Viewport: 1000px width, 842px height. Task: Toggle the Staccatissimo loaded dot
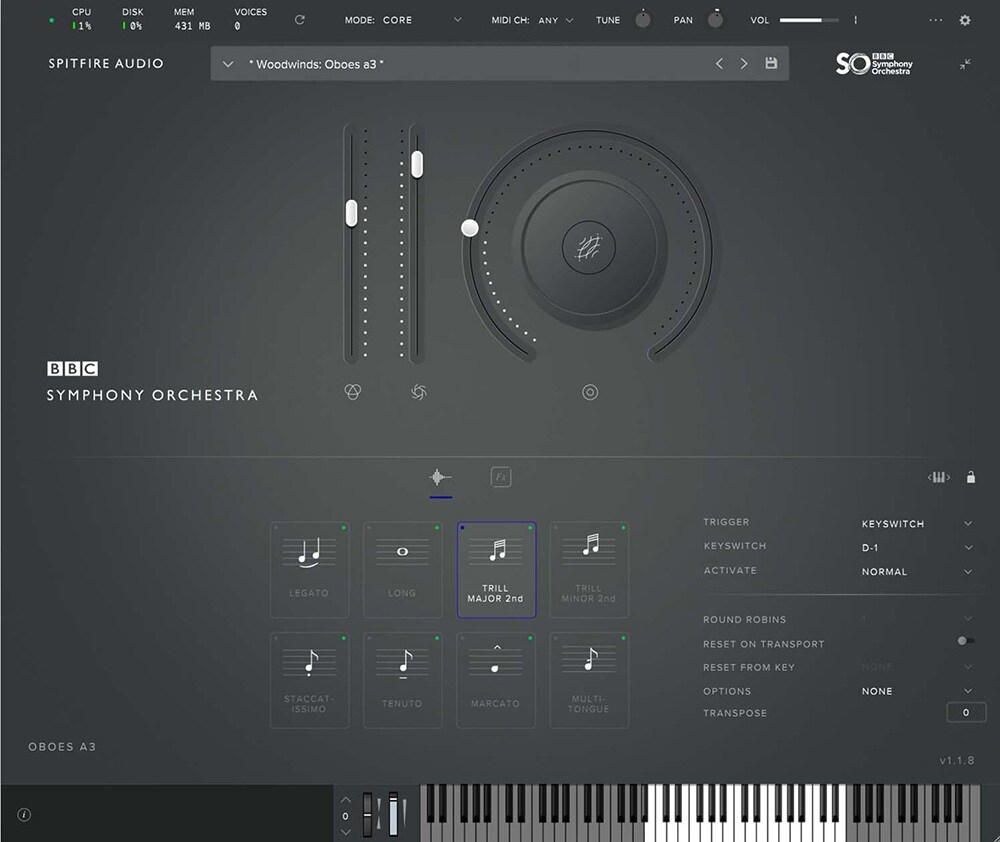coord(344,639)
